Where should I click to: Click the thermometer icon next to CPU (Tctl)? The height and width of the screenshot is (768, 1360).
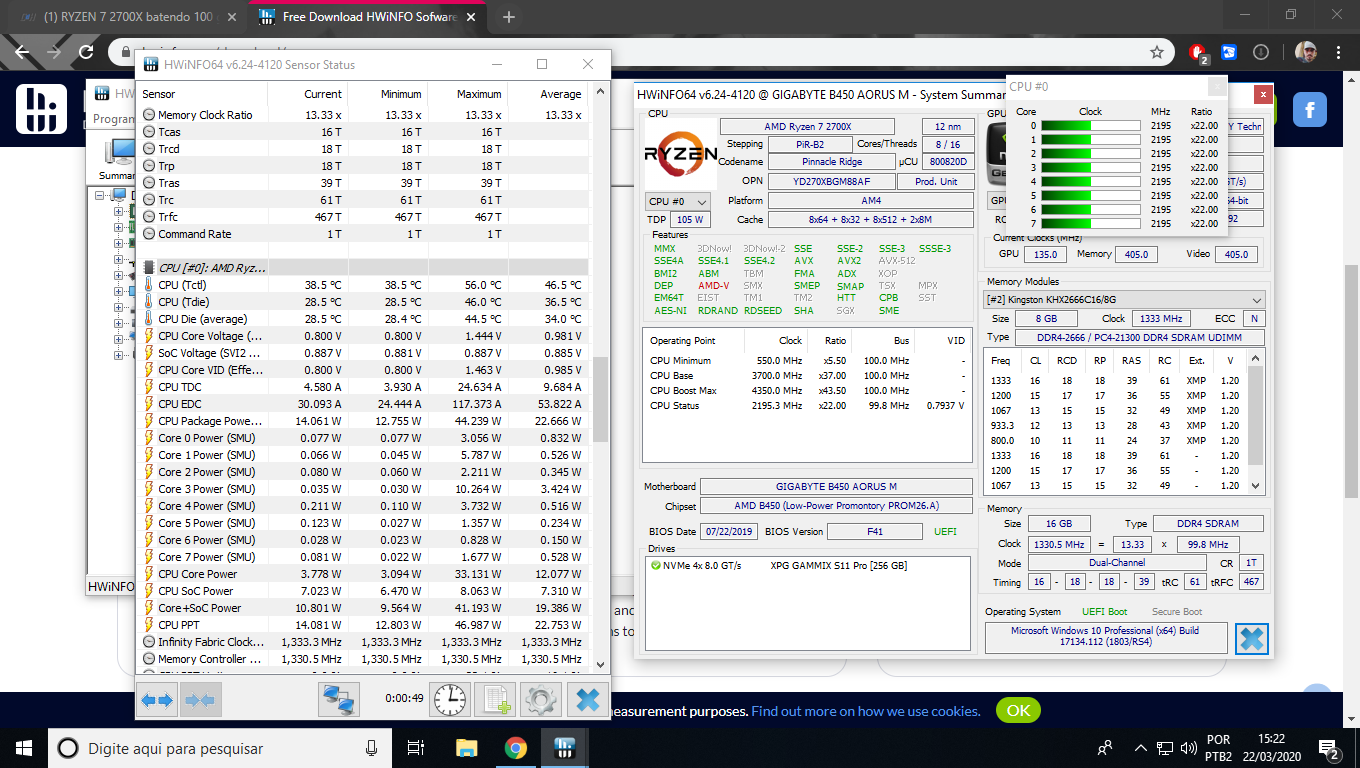149,285
